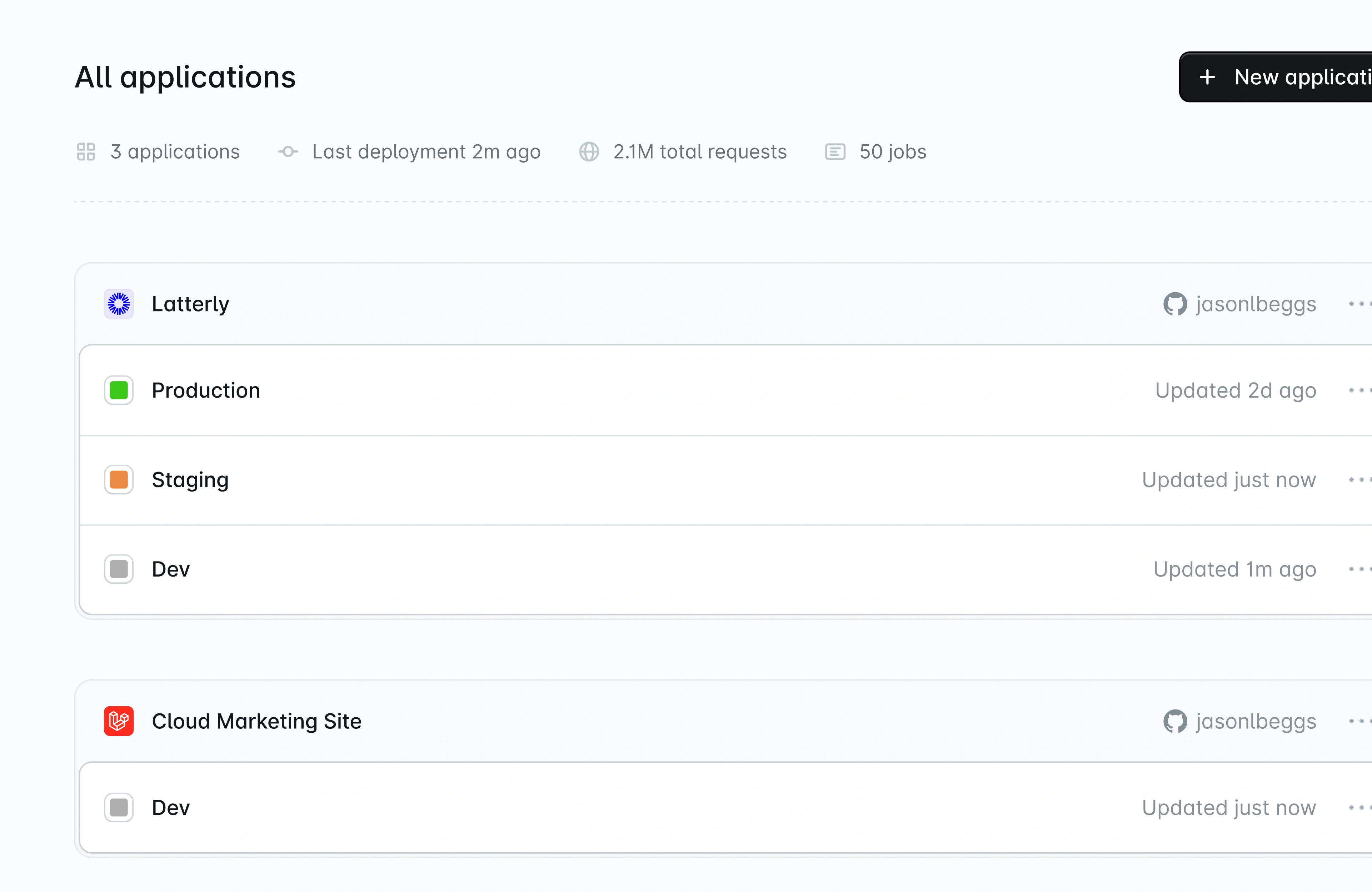This screenshot has width=1372, height=892.
Task: Select the Latterly application name
Action: [x=191, y=304]
